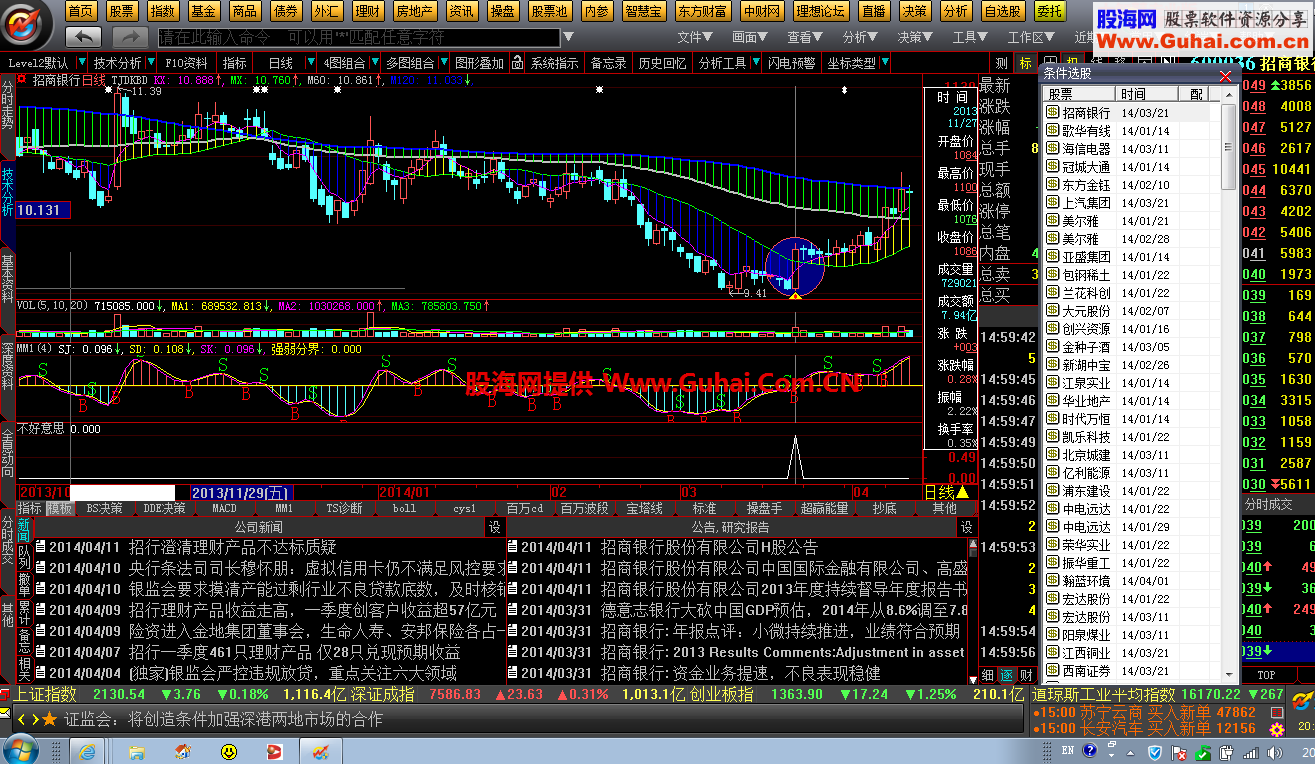The width and height of the screenshot is (1315, 764).
Task: Open the Windows Start menu
Action: tap(22, 750)
